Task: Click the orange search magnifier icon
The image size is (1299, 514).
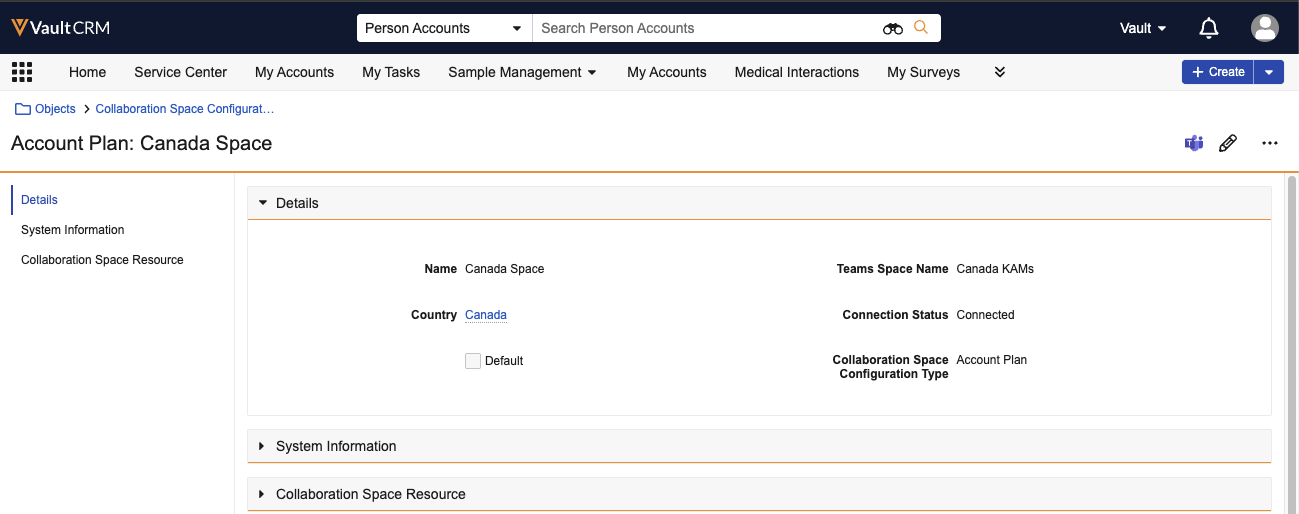Action: coord(921,28)
